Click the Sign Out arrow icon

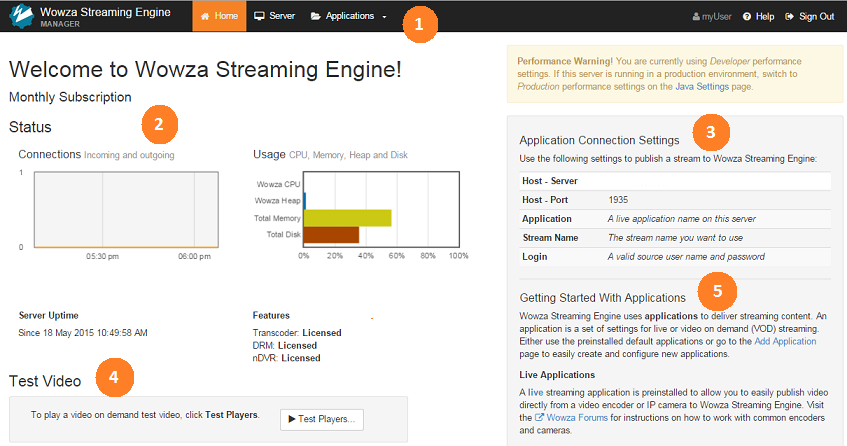point(790,17)
